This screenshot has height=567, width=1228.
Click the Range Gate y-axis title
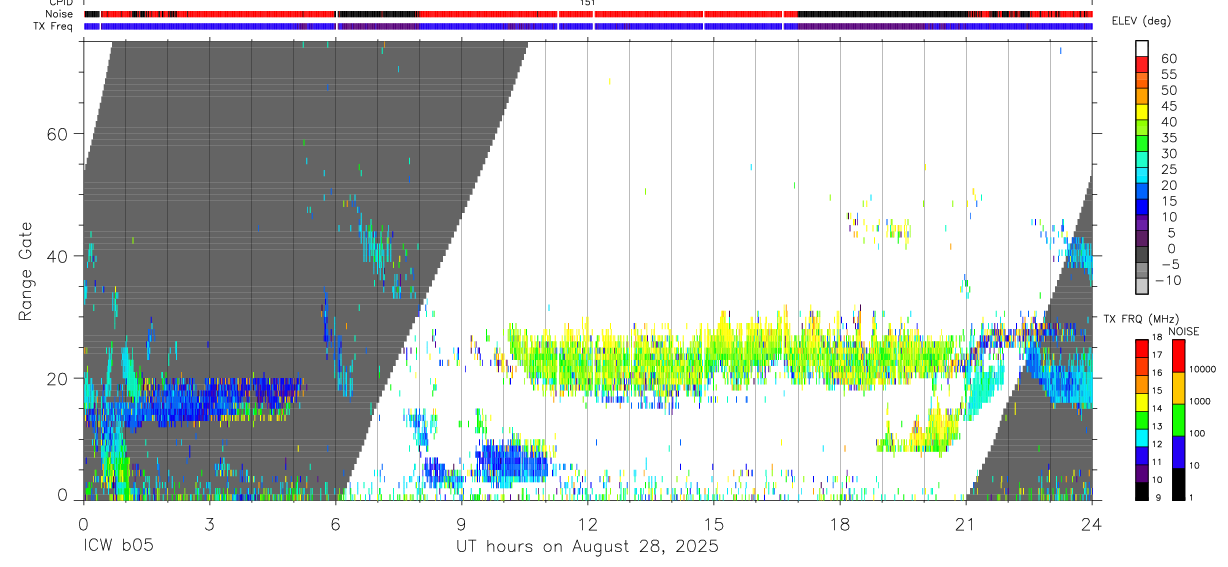pyautogui.click(x=25, y=271)
